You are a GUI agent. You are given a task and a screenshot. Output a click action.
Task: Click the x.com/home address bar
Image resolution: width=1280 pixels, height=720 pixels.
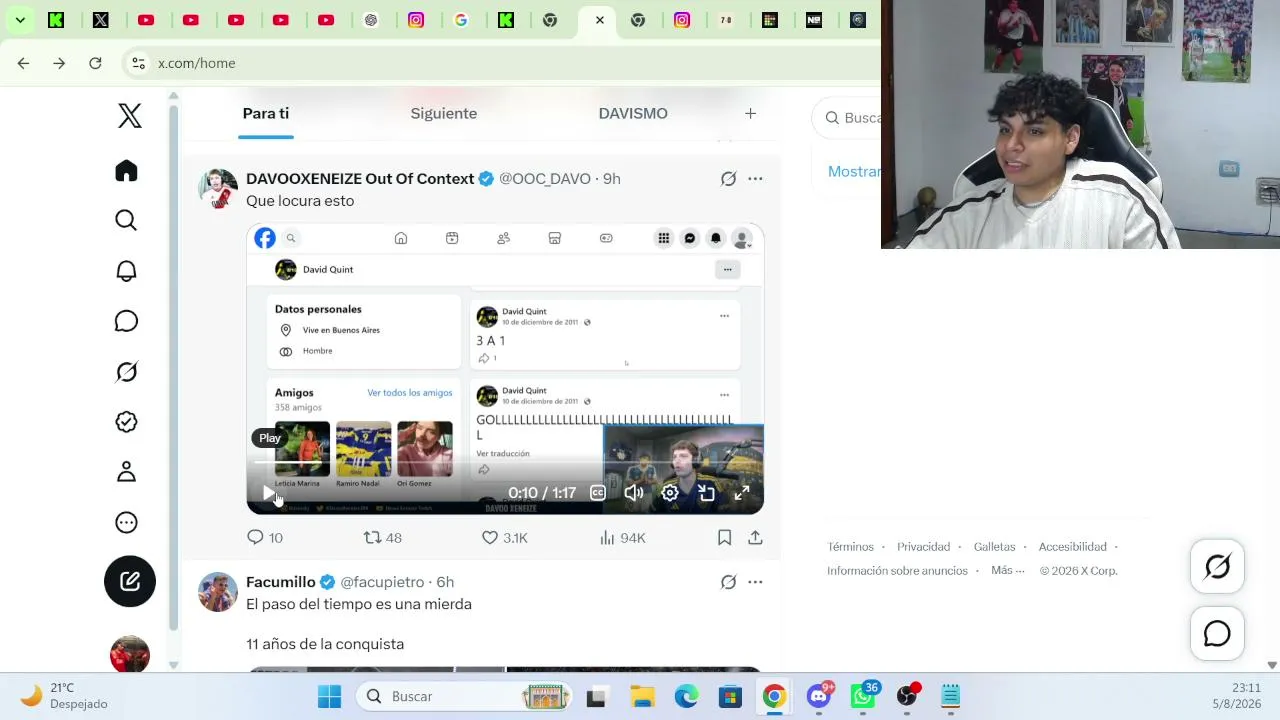(500, 63)
